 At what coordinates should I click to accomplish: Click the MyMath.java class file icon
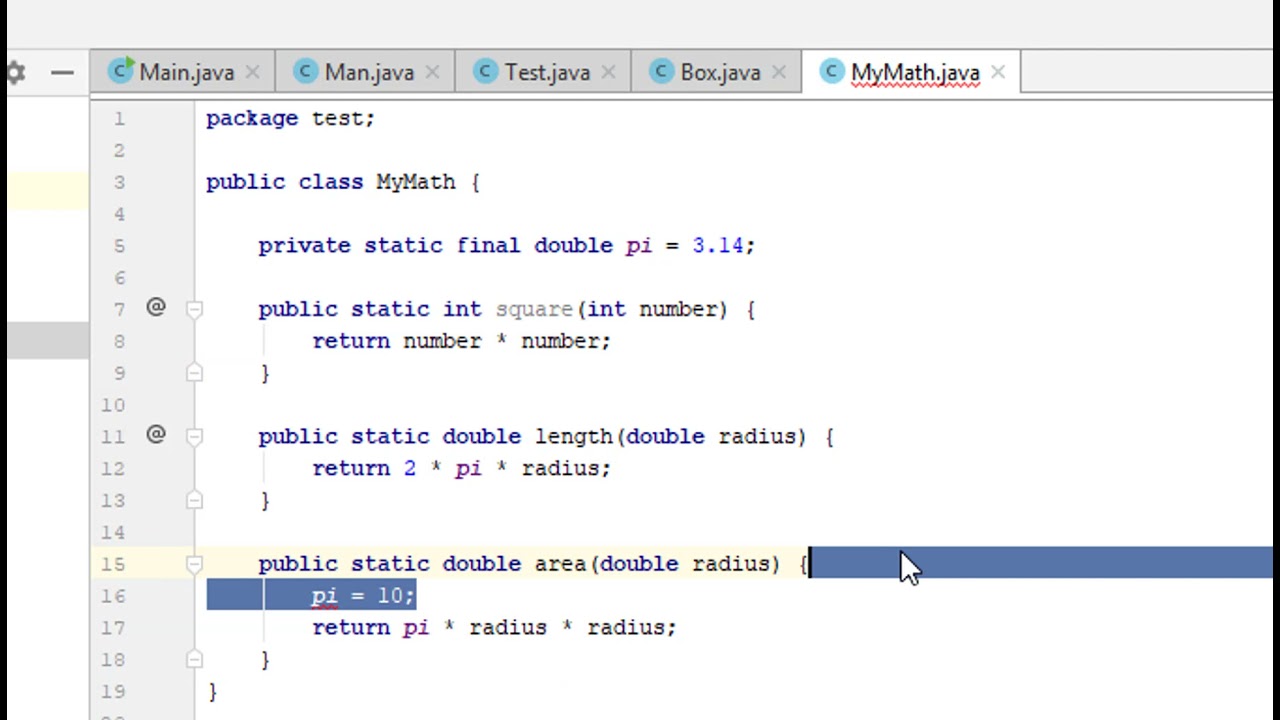click(x=832, y=71)
